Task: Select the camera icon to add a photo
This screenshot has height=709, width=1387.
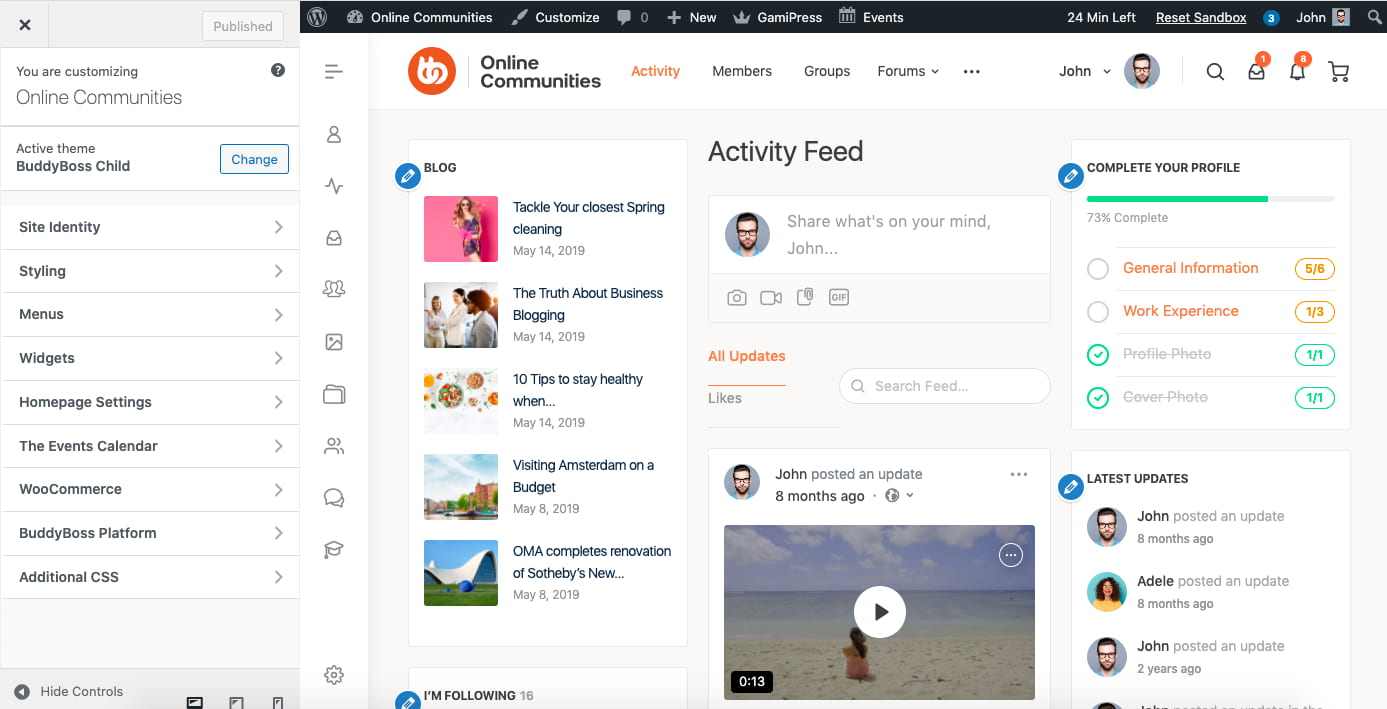Action: coord(737,296)
